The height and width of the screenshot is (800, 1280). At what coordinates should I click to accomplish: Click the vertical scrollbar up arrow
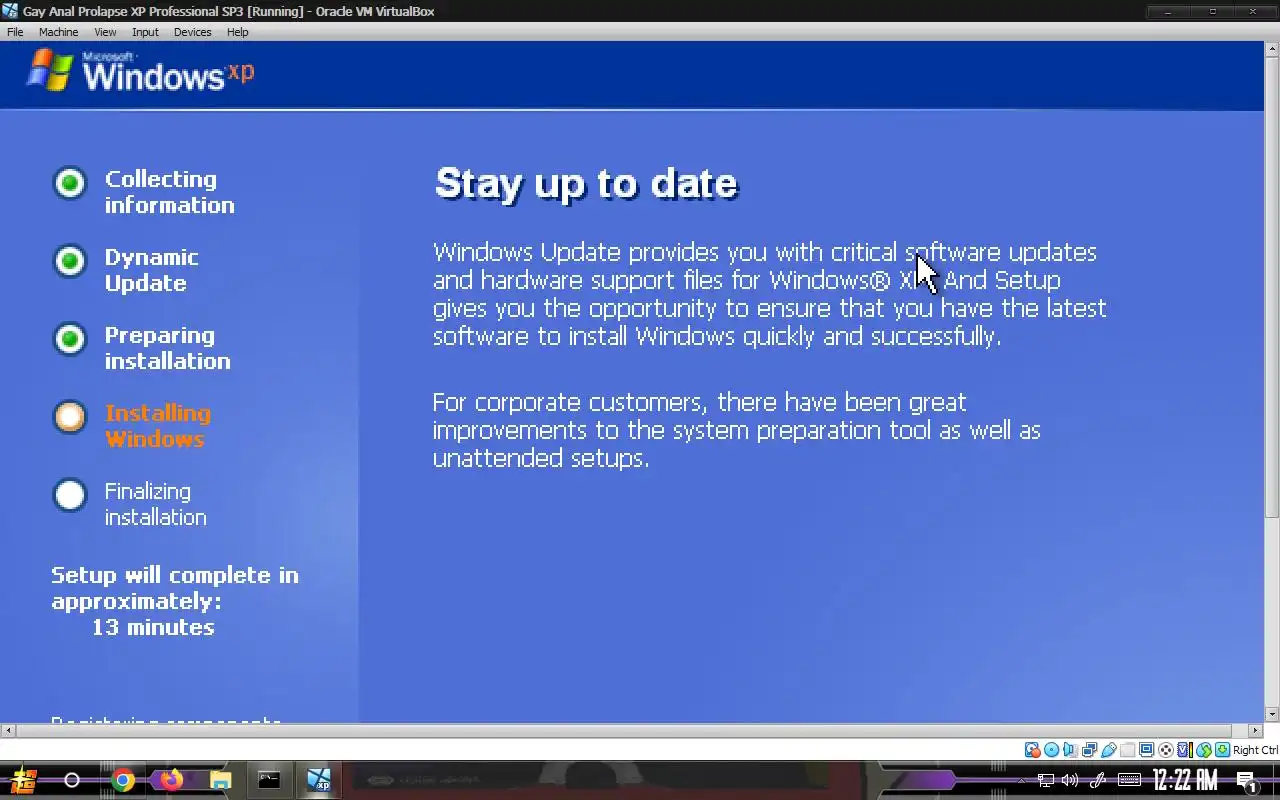tap(1272, 51)
